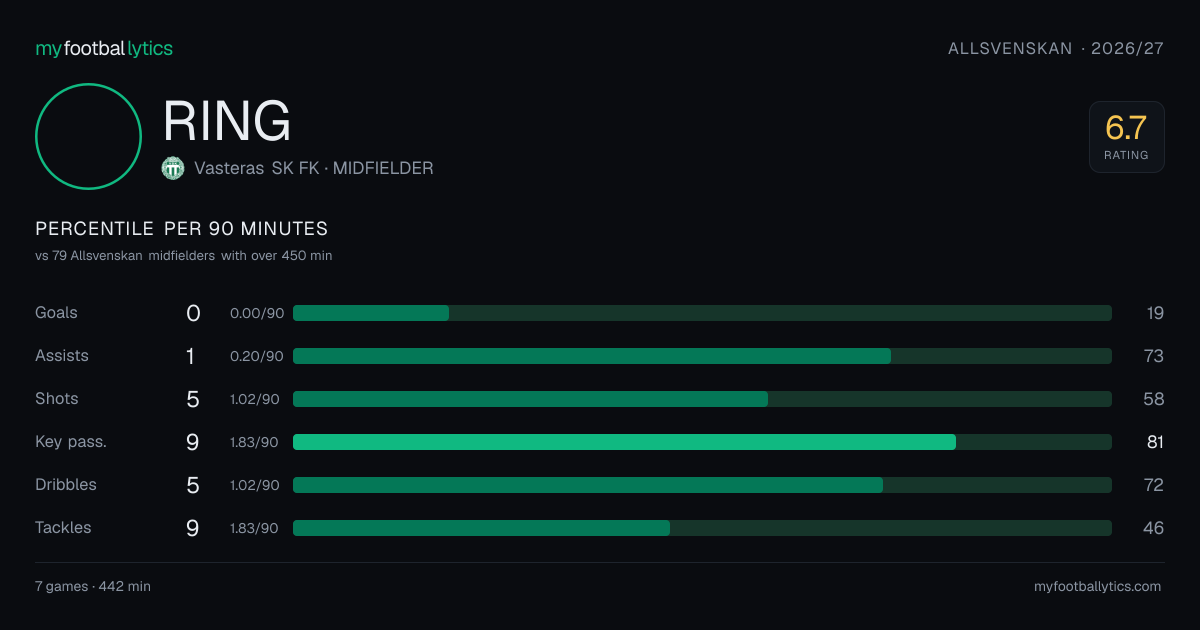1200x630 pixels.
Task: Select the Allsvenskan 2026/27 season label
Action: [1056, 48]
